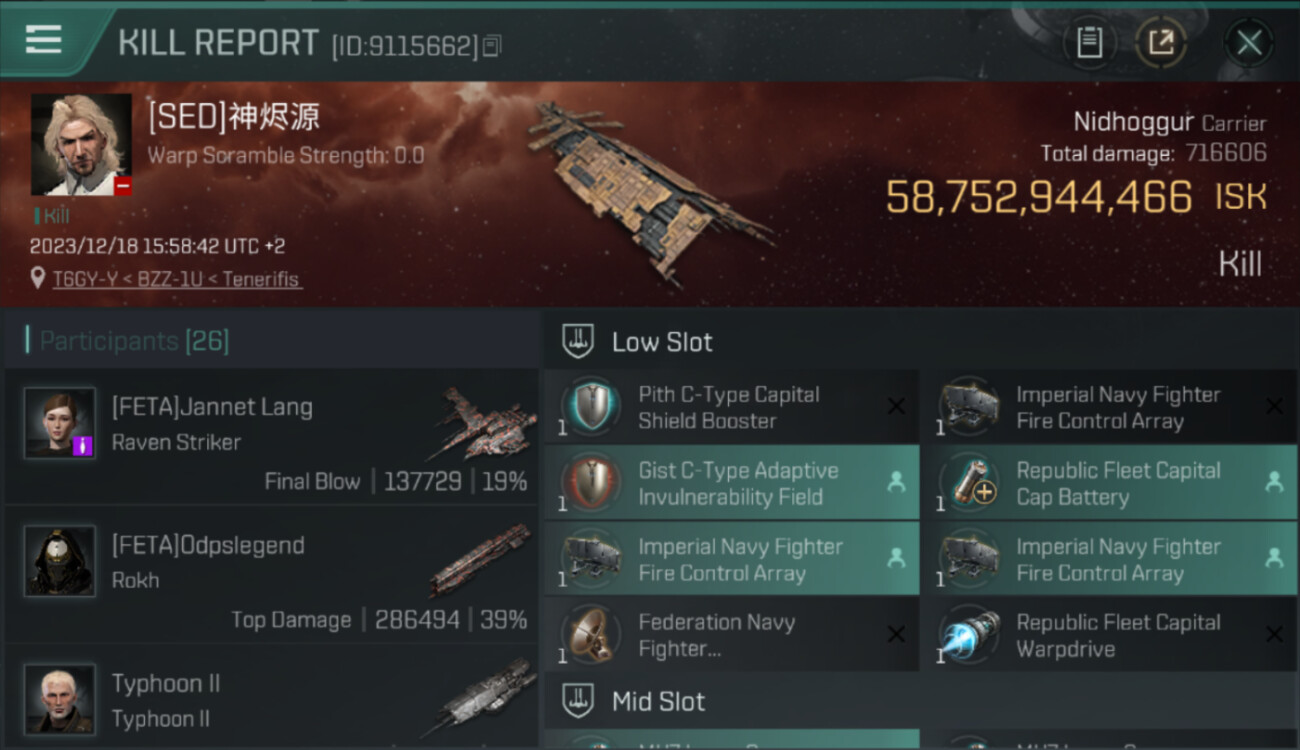Expand the Mid Slot section header

point(920,701)
